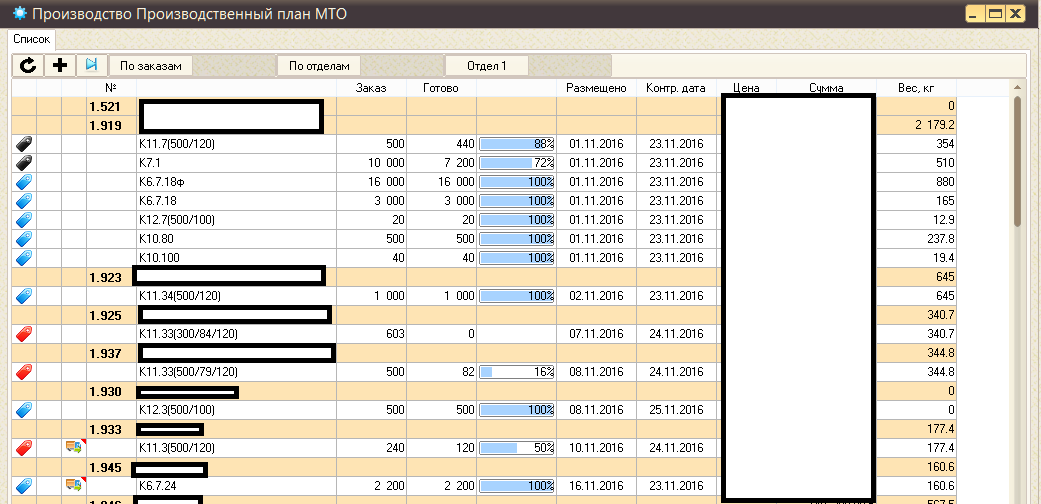Select order group row 1.919
Viewport: 1041px width, 504px height.
pos(485,125)
